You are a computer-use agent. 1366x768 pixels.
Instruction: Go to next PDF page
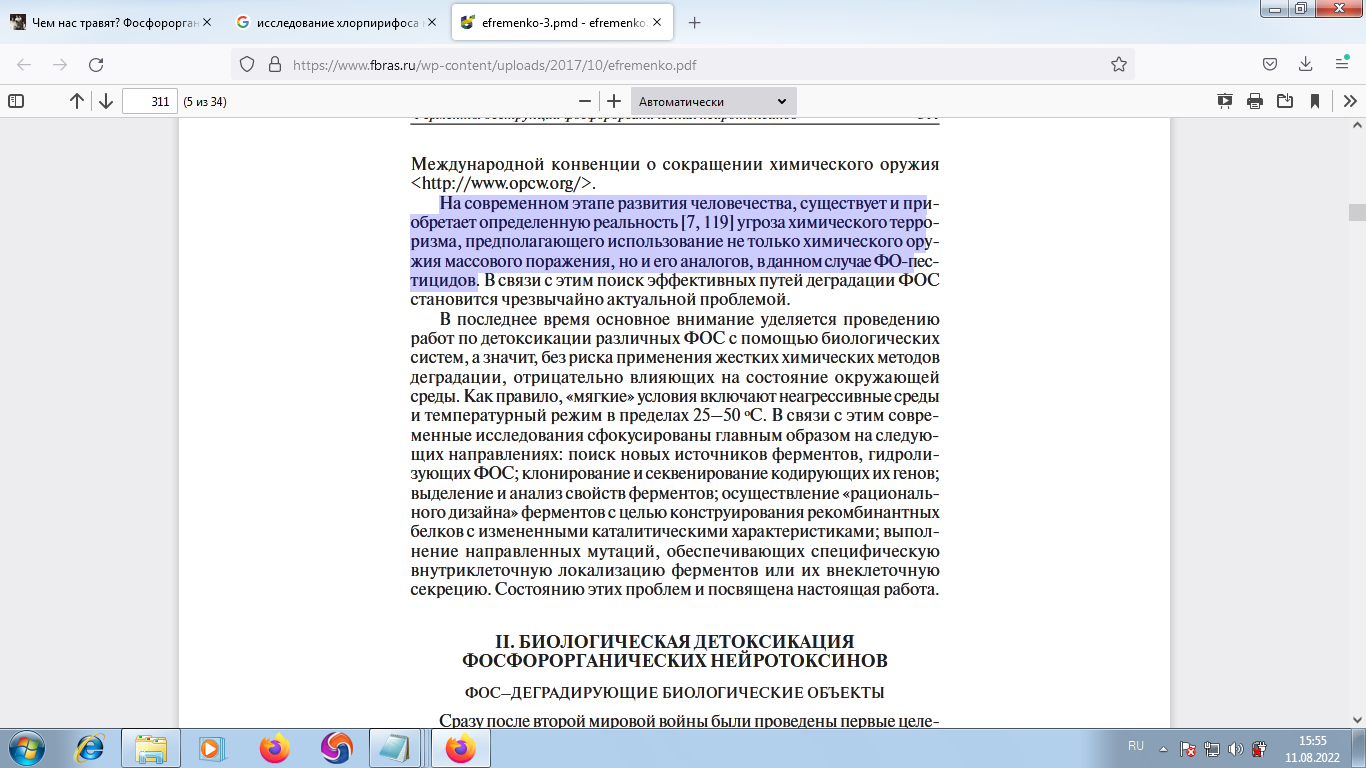pyautogui.click(x=105, y=101)
